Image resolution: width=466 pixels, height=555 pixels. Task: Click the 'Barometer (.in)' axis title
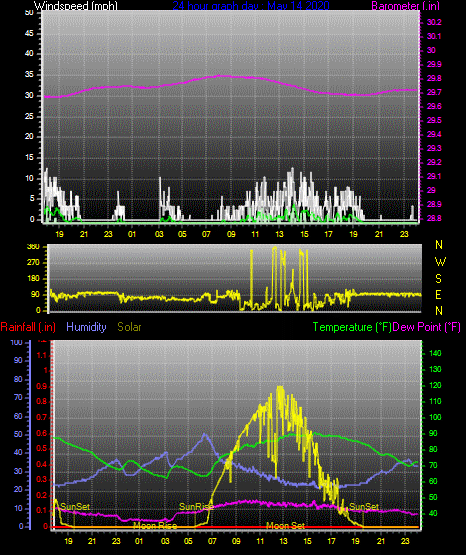pyautogui.click(x=405, y=6)
